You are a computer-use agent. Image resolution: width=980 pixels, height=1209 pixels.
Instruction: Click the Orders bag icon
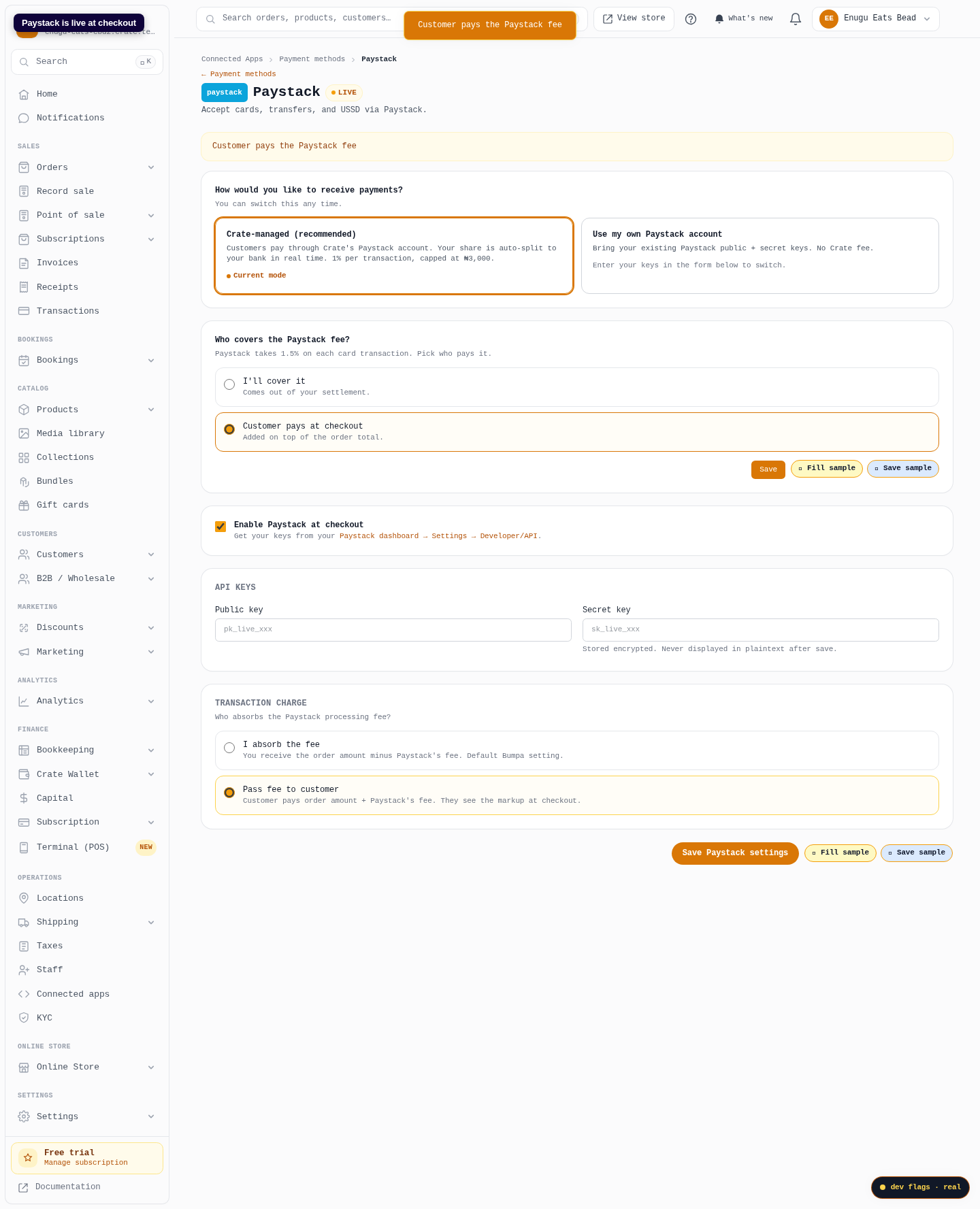(24, 167)
